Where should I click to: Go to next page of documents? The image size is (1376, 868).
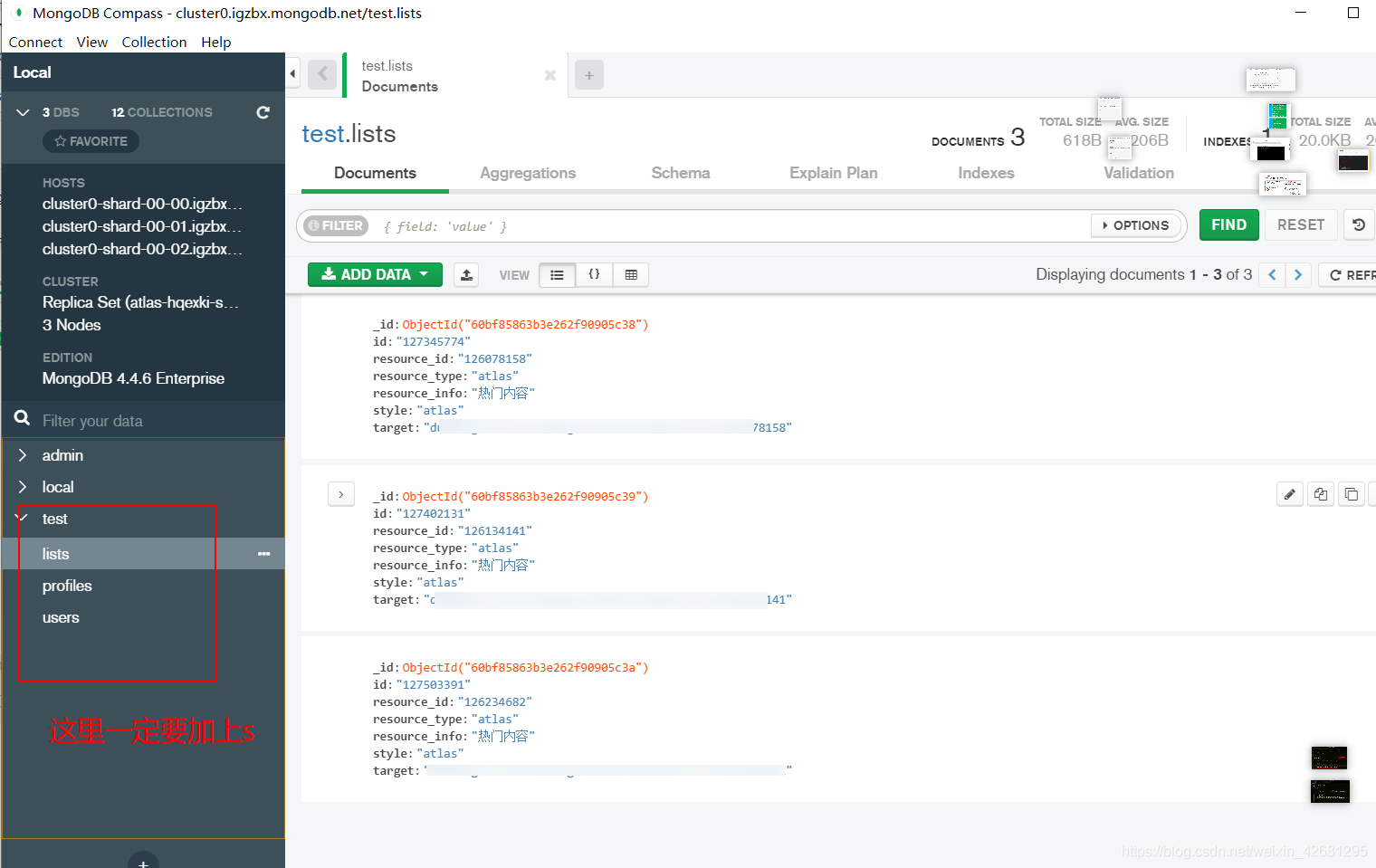[1298, 274]
